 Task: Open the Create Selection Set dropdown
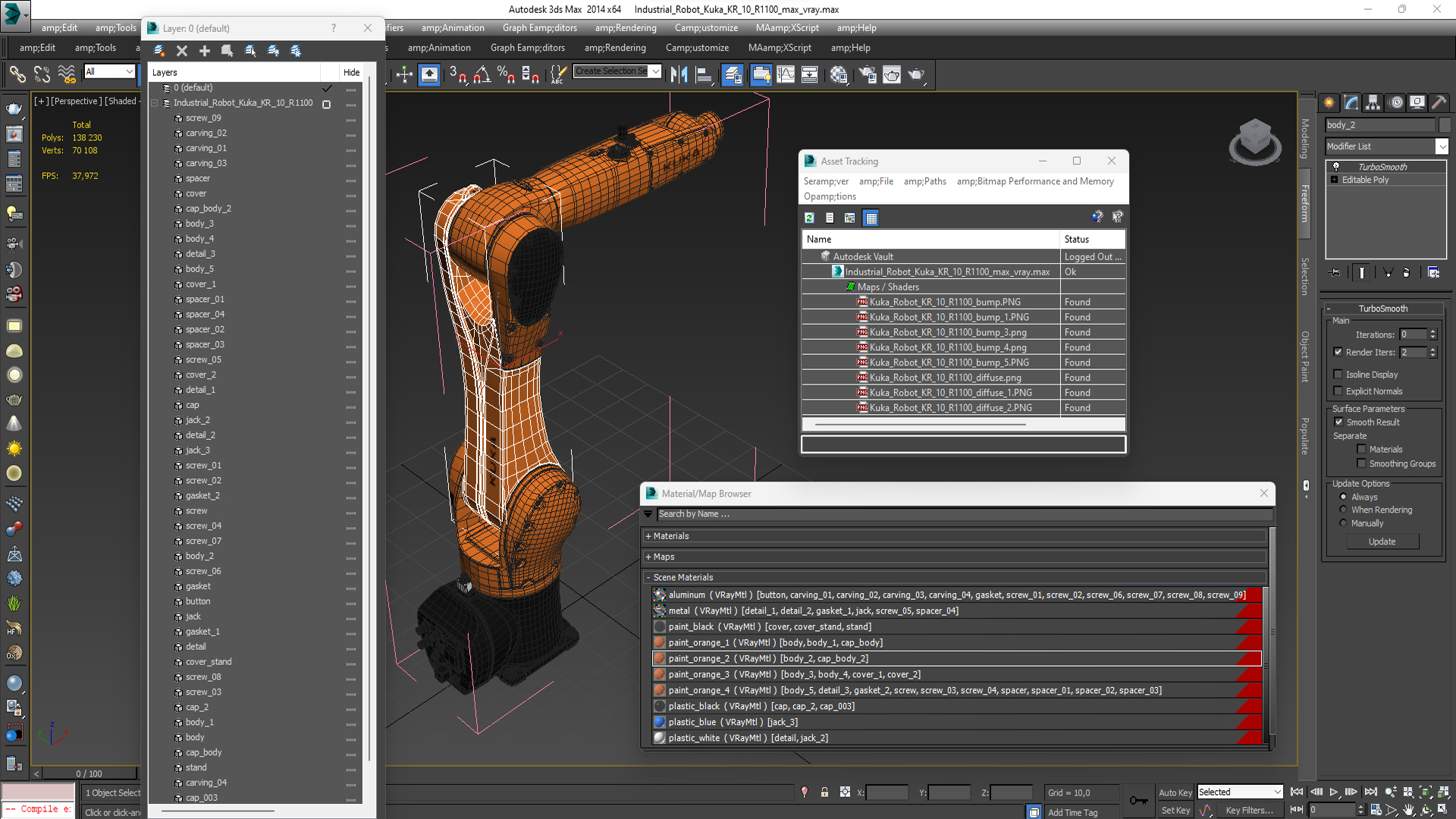point(656,71)
